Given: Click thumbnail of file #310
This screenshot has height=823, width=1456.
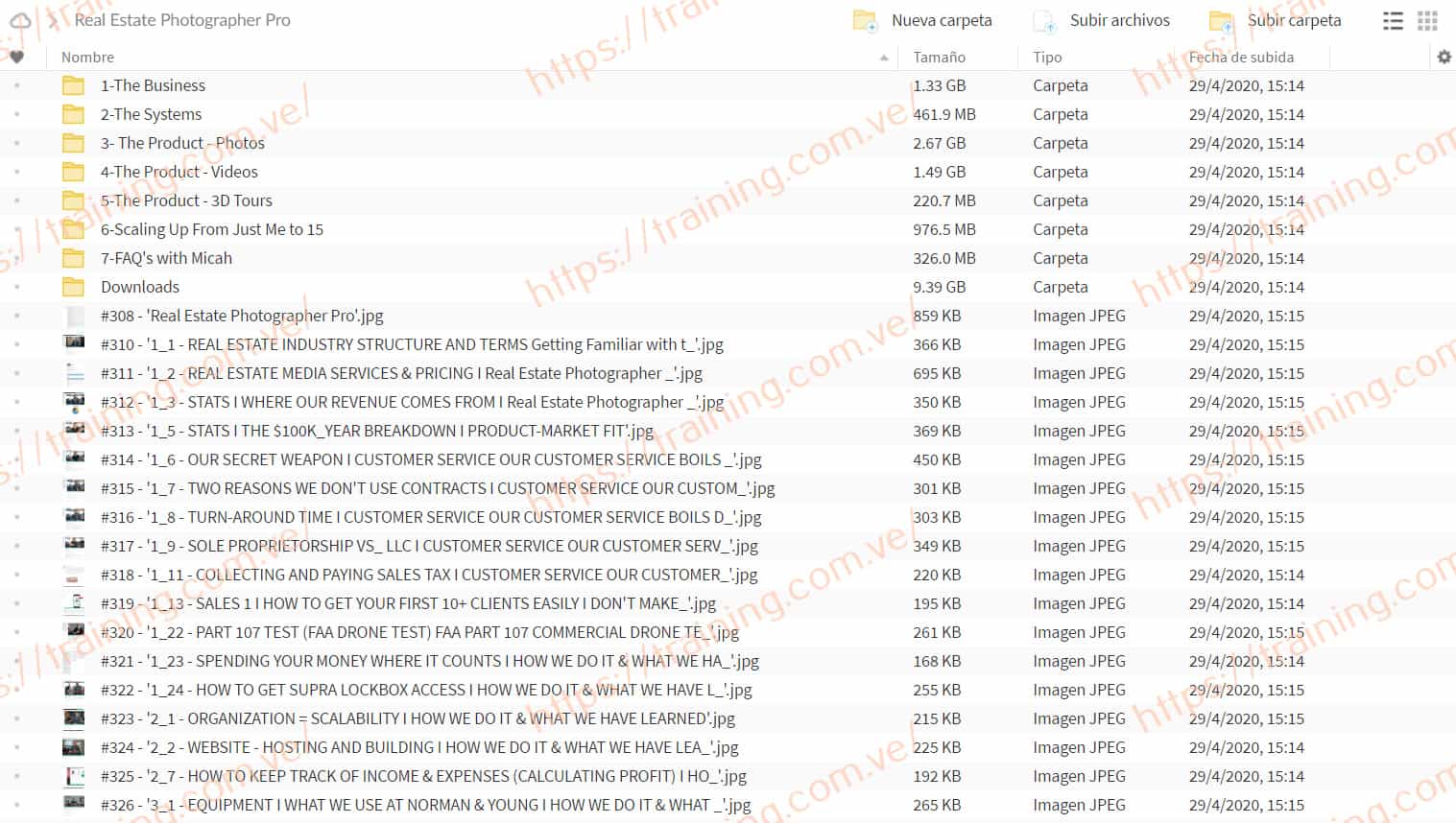Looking at the screenshot, I should (x=74, y=342).
